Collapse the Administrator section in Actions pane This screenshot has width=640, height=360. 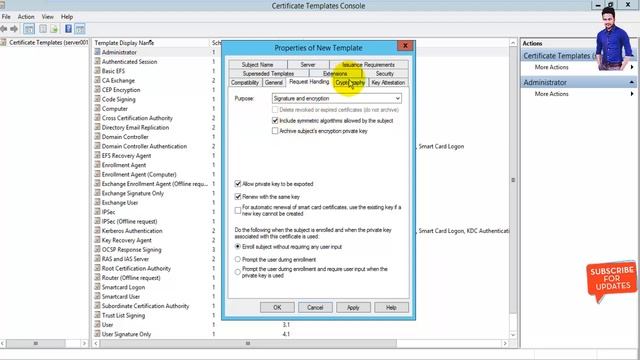[631, 82]
